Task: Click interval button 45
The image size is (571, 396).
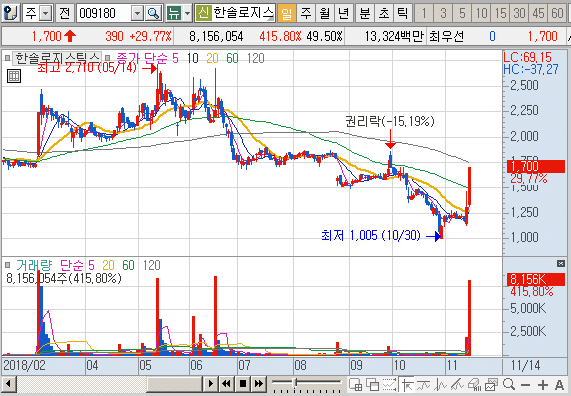Action: pyautogui.click(x=538, y=13)
